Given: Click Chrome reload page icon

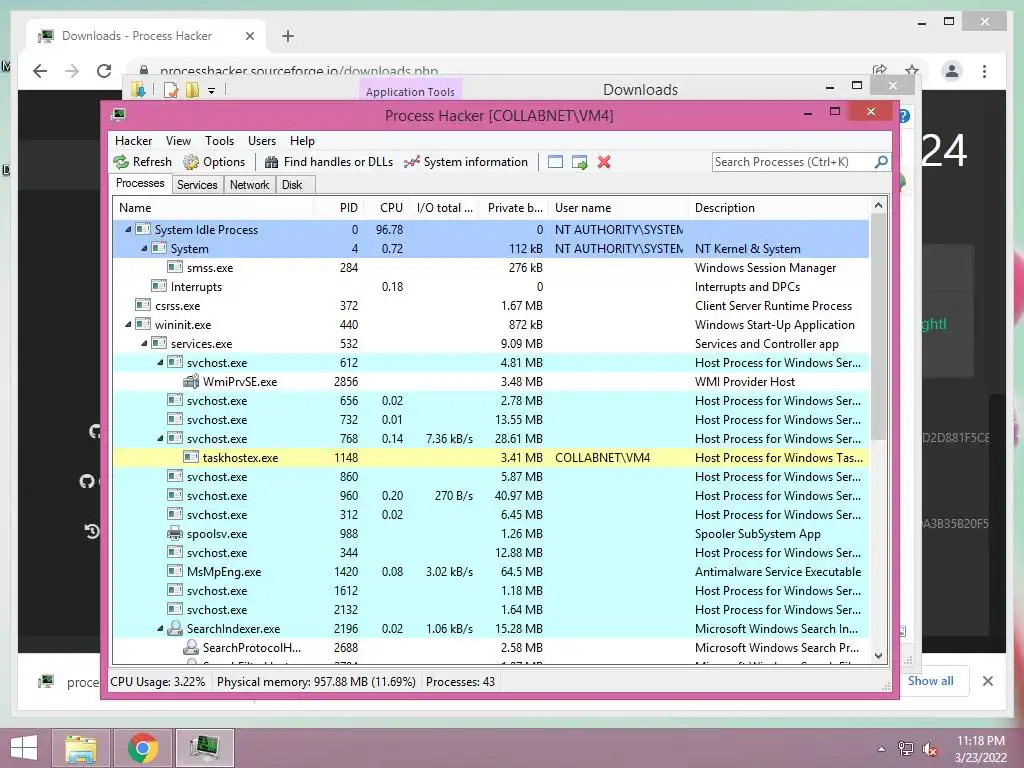Looking at the screenshot, I should (x=104, y=71).
